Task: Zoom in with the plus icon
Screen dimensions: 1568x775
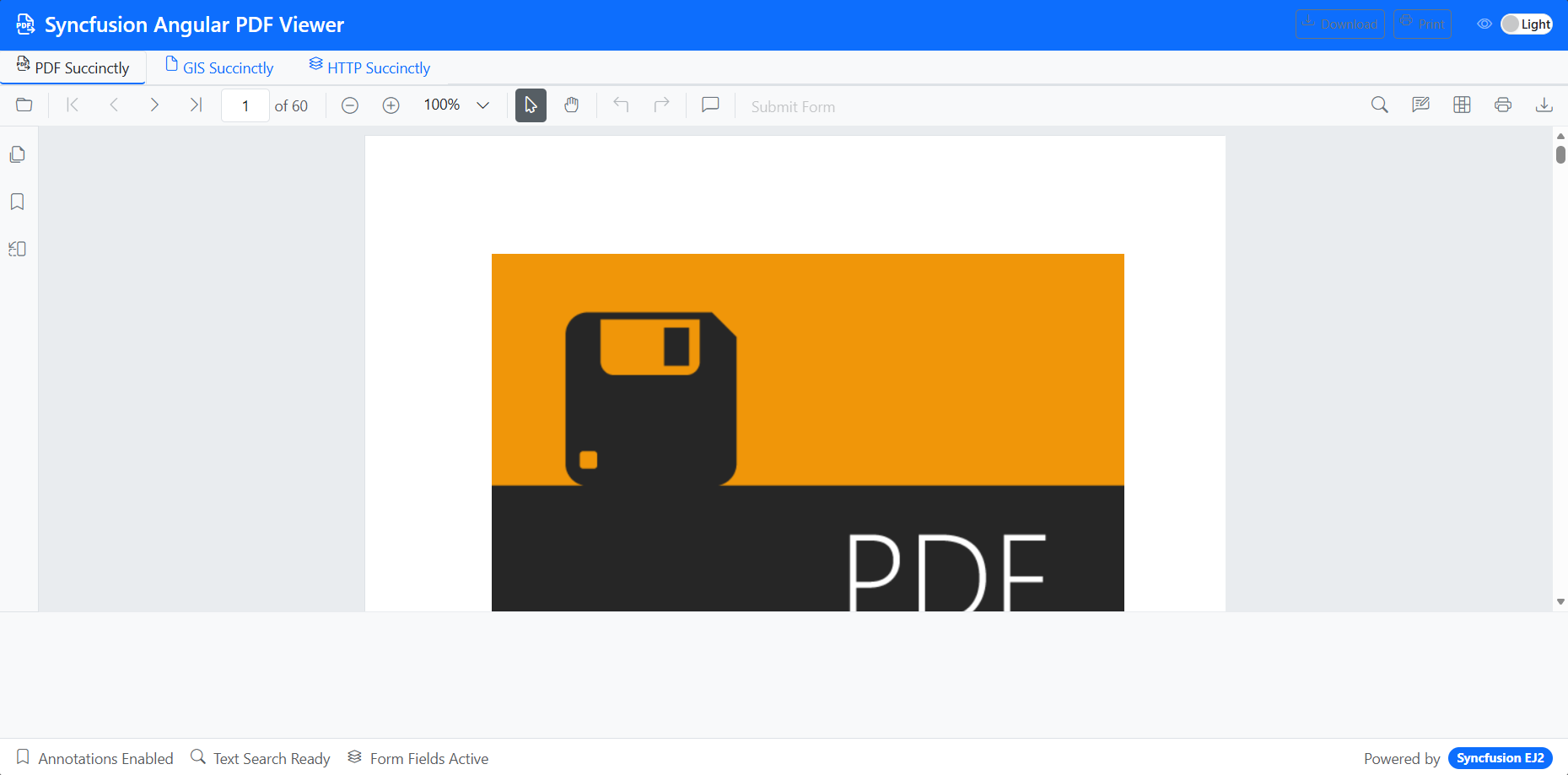Action: 391,105
